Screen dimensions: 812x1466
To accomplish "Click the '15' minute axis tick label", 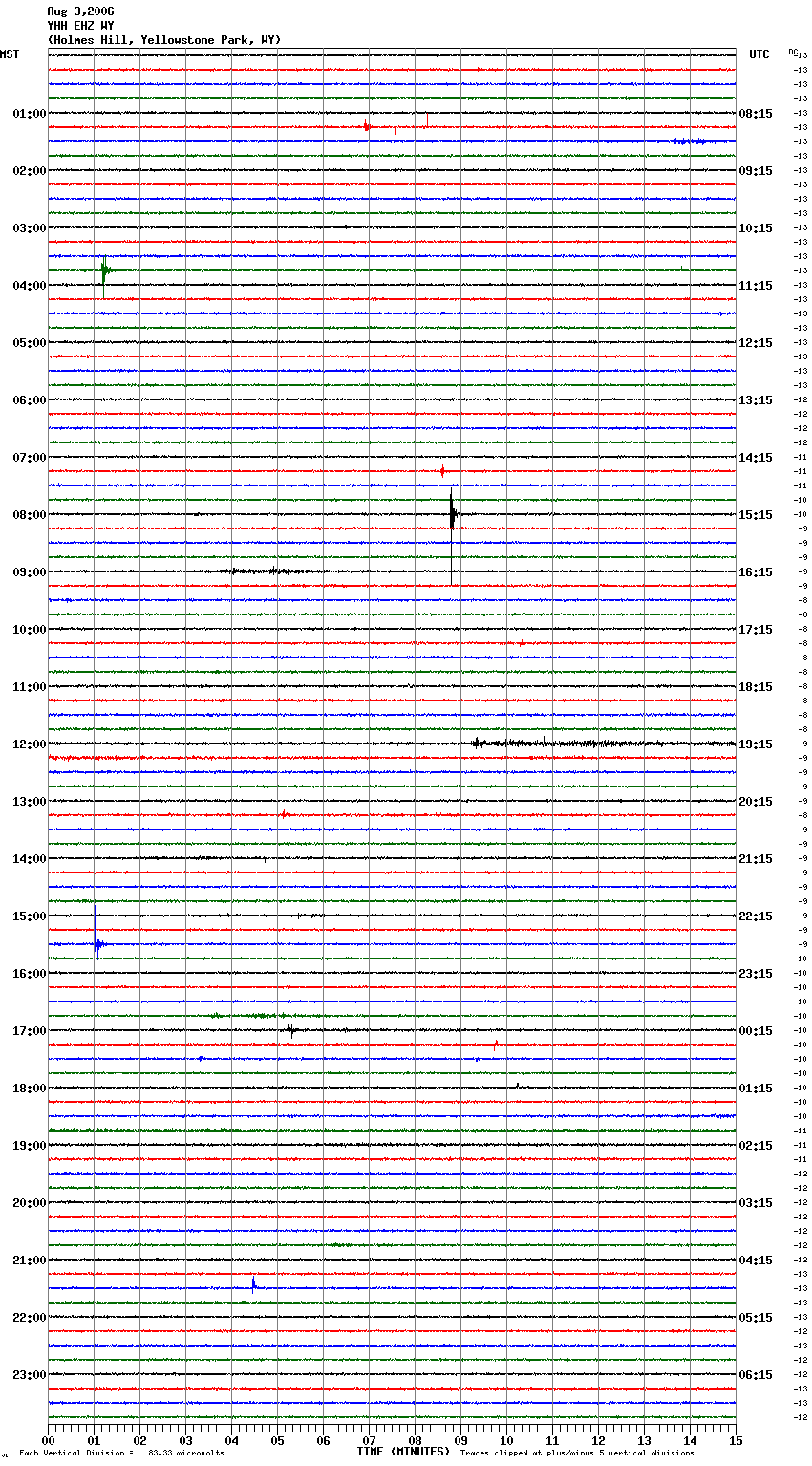I will (736, 1440).
